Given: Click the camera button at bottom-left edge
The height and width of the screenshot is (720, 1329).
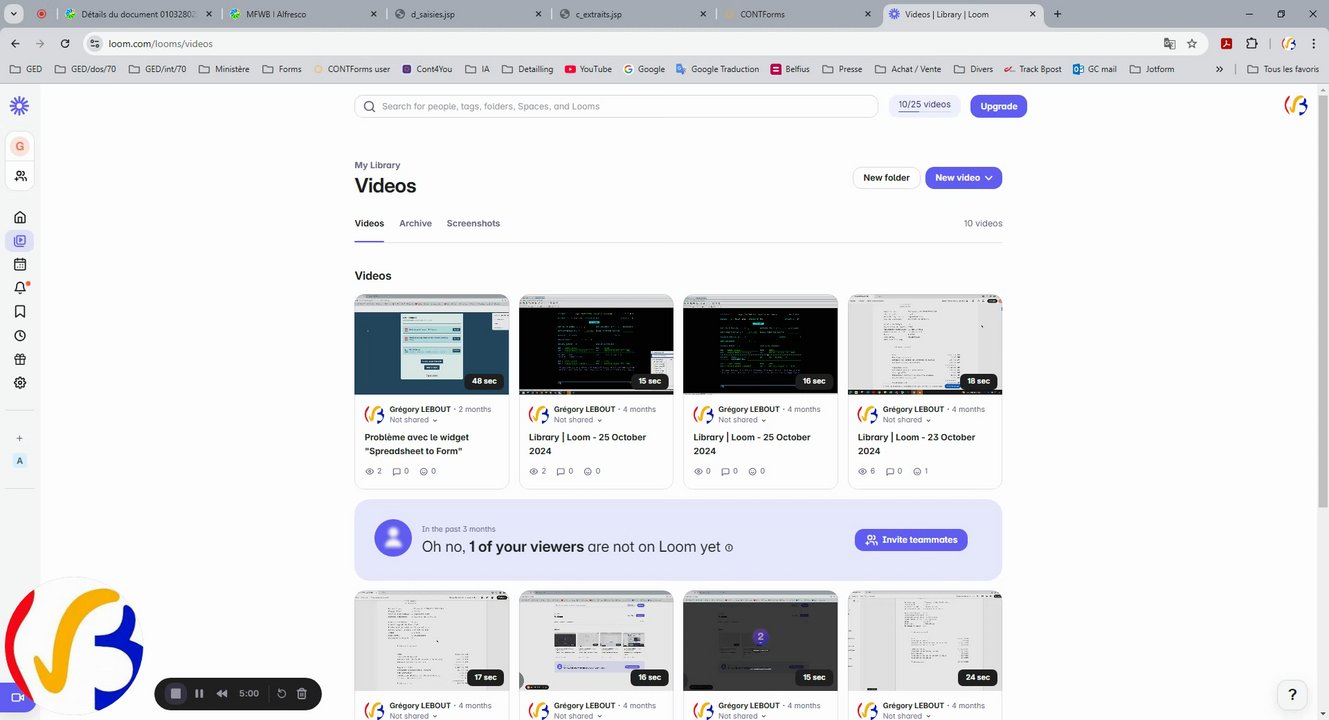Looking at the screenshot, I should point(17,697).
